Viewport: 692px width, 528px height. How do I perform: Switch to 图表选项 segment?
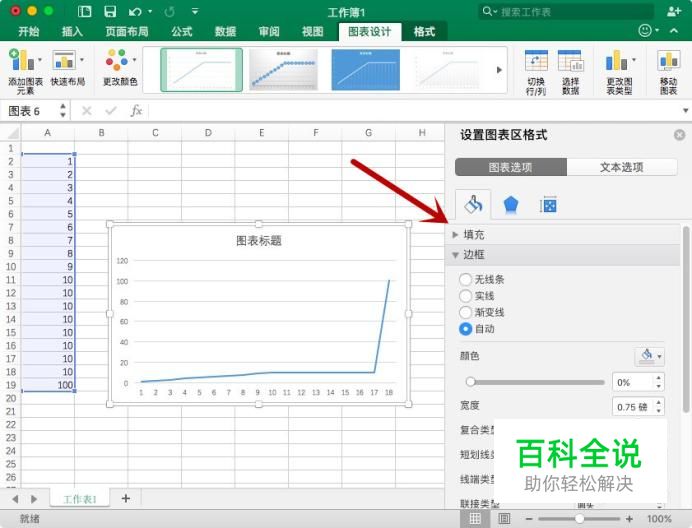(511, 167)
